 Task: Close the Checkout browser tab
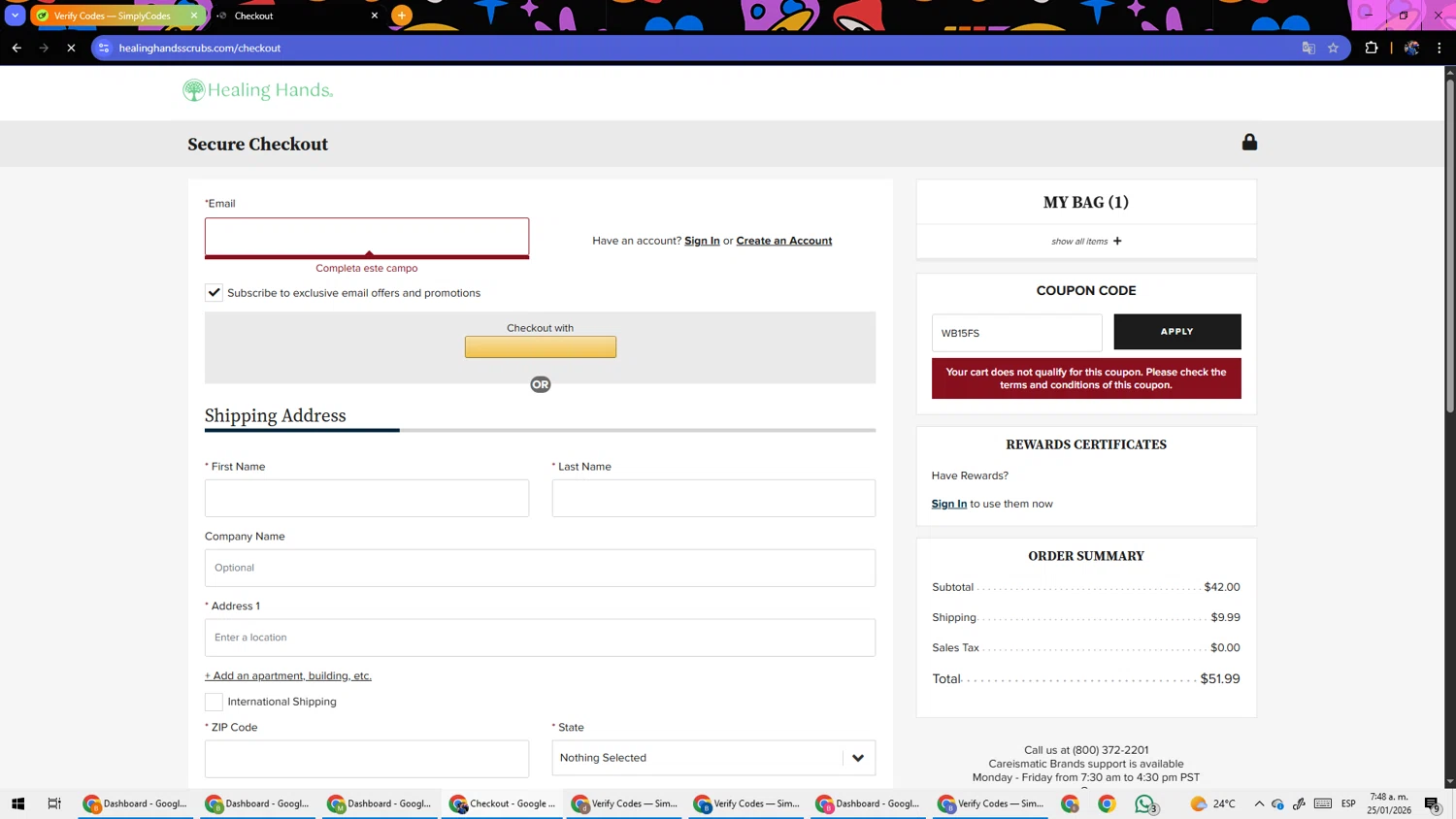click(x=375, y=16)
